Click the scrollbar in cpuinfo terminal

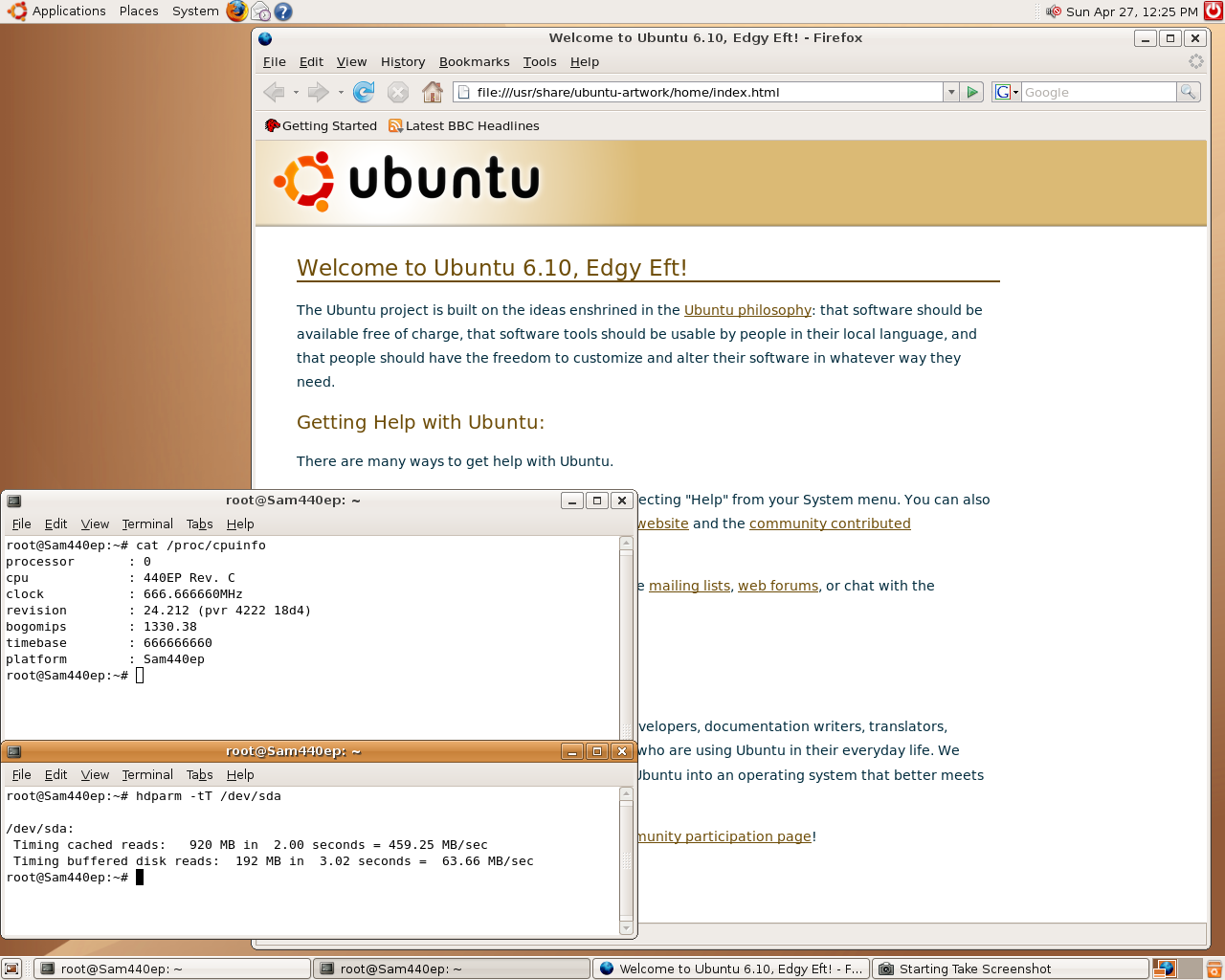[x=626, y=637]
